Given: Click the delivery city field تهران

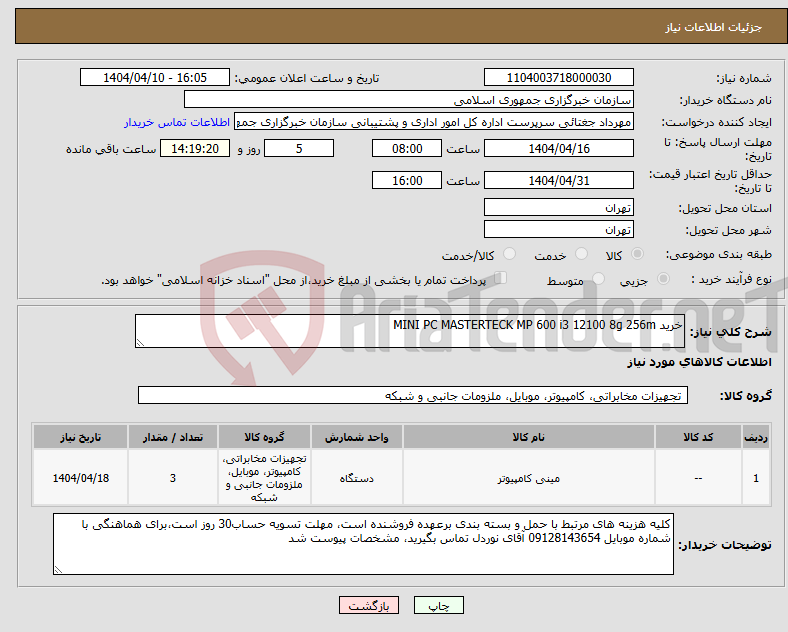Looking at the screenshot, I should pyautogui.click(x=558, y=230).
